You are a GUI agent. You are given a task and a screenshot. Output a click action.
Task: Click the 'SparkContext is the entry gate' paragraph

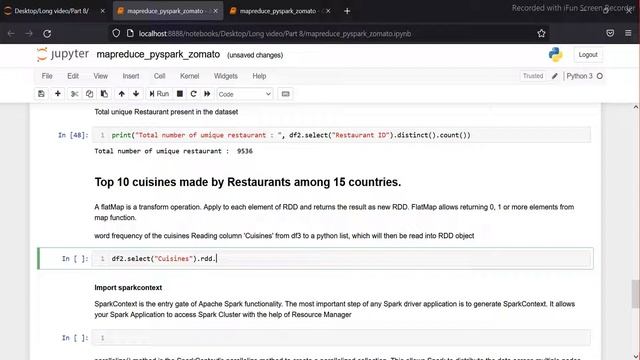tap(334, 309)
